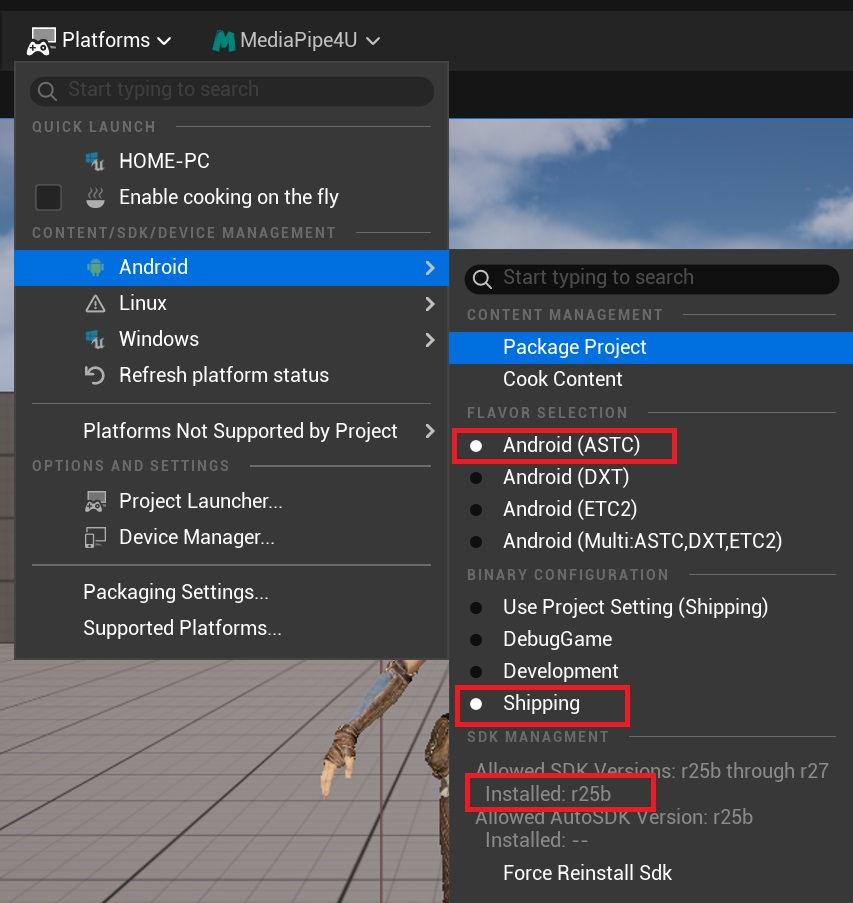Select the Android platform entry
The width and height of the screenshot is (853, 903).
coord(231,268)
